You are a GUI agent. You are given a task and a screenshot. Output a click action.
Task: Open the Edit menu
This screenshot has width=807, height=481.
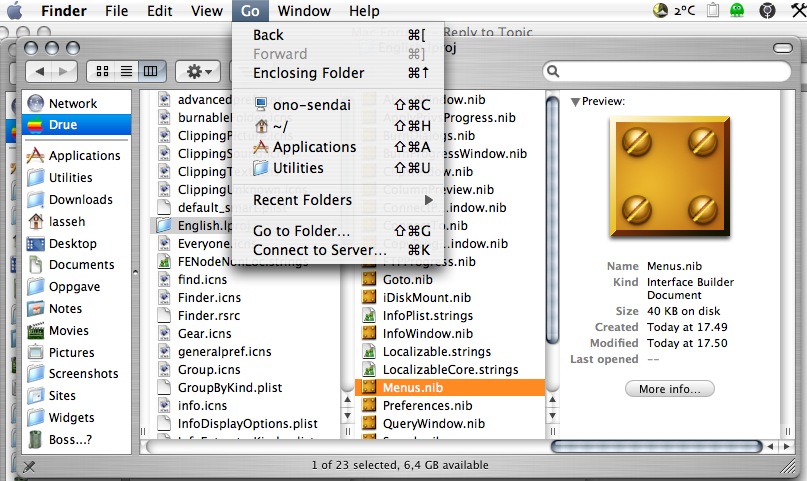(160, 11)
